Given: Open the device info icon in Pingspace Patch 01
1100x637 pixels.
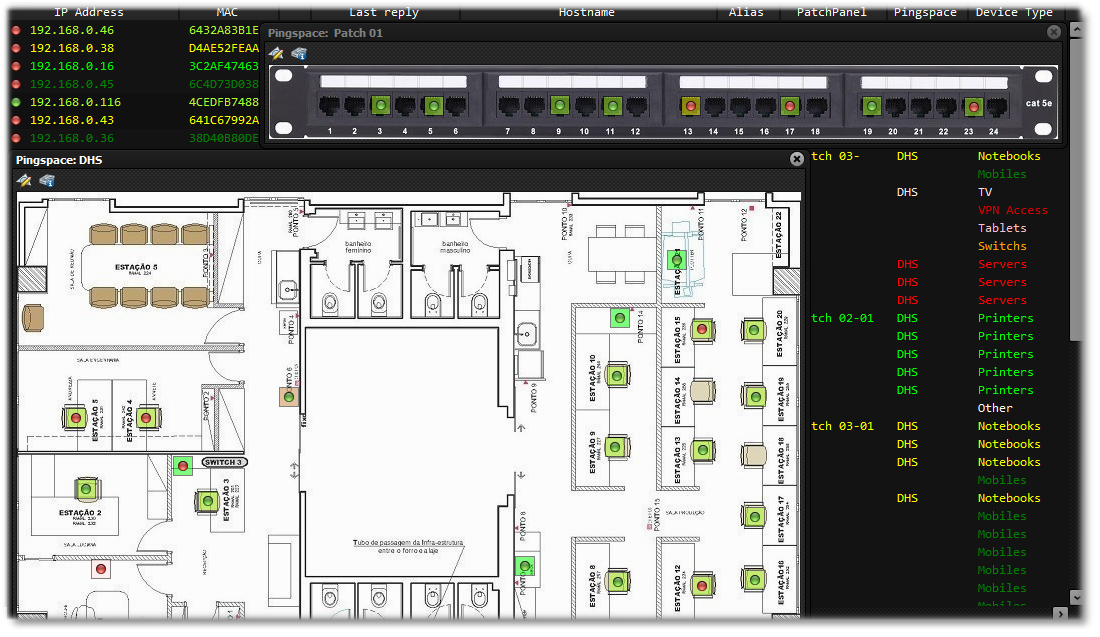Looking at the screenshot, I should tap(299, 53).
